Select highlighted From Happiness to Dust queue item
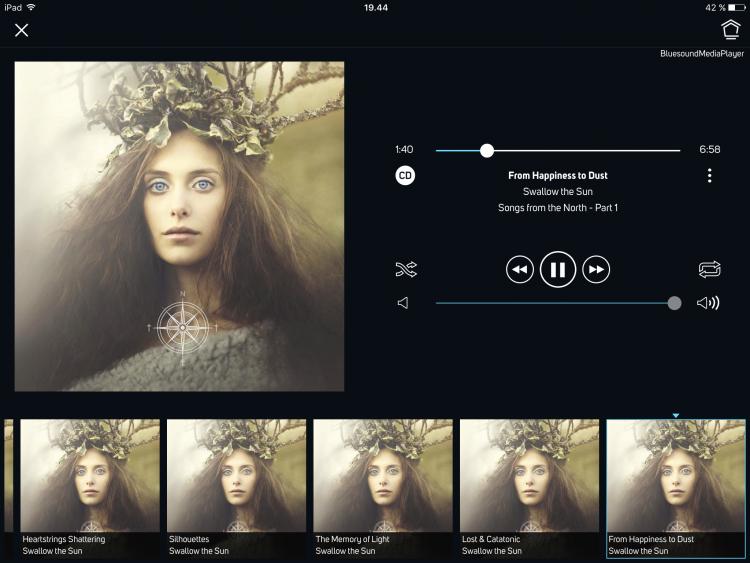The height and width of the screenshot is (563, 750). click(x=676, y=488)
